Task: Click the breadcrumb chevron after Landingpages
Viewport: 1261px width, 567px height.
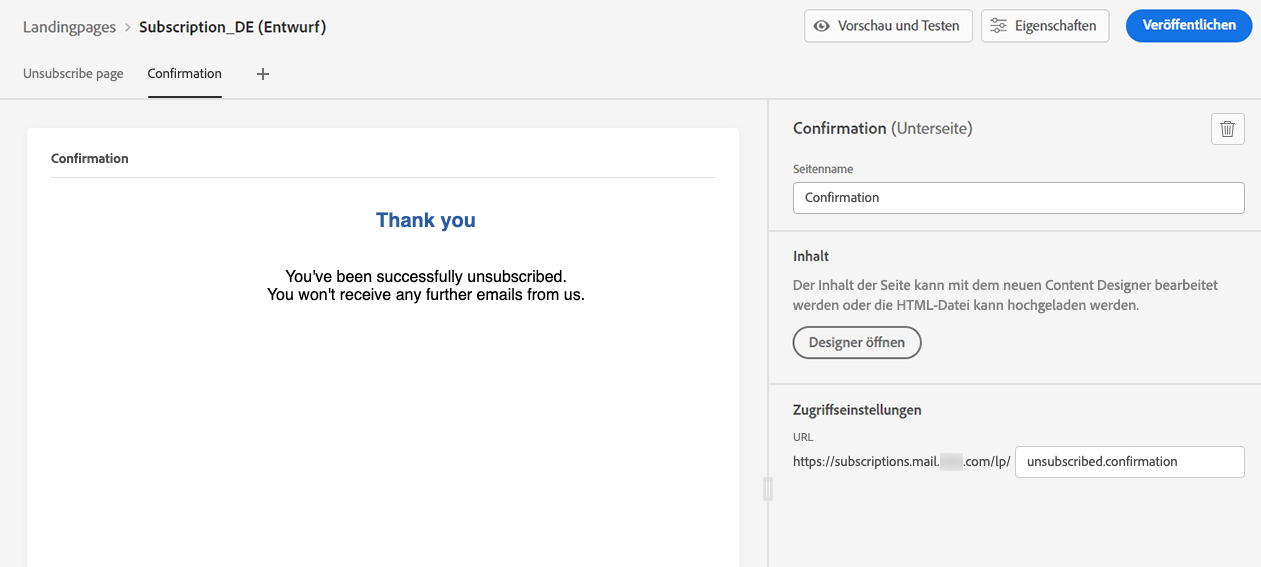Action: click(x=128, y=27)
